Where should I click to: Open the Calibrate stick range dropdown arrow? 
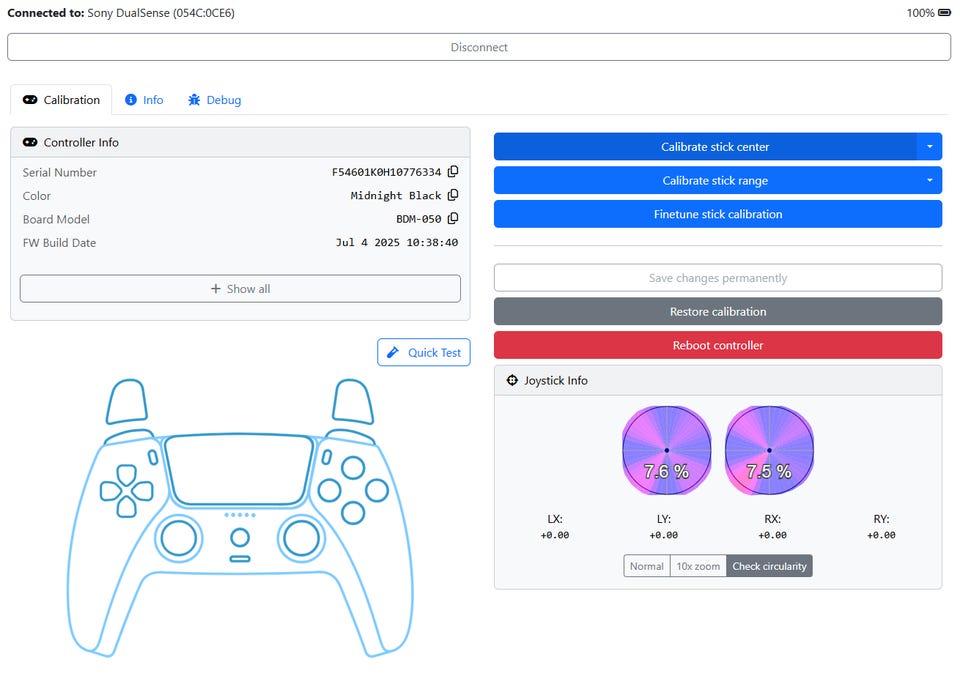pyautogui.click(x=929, y=180)
